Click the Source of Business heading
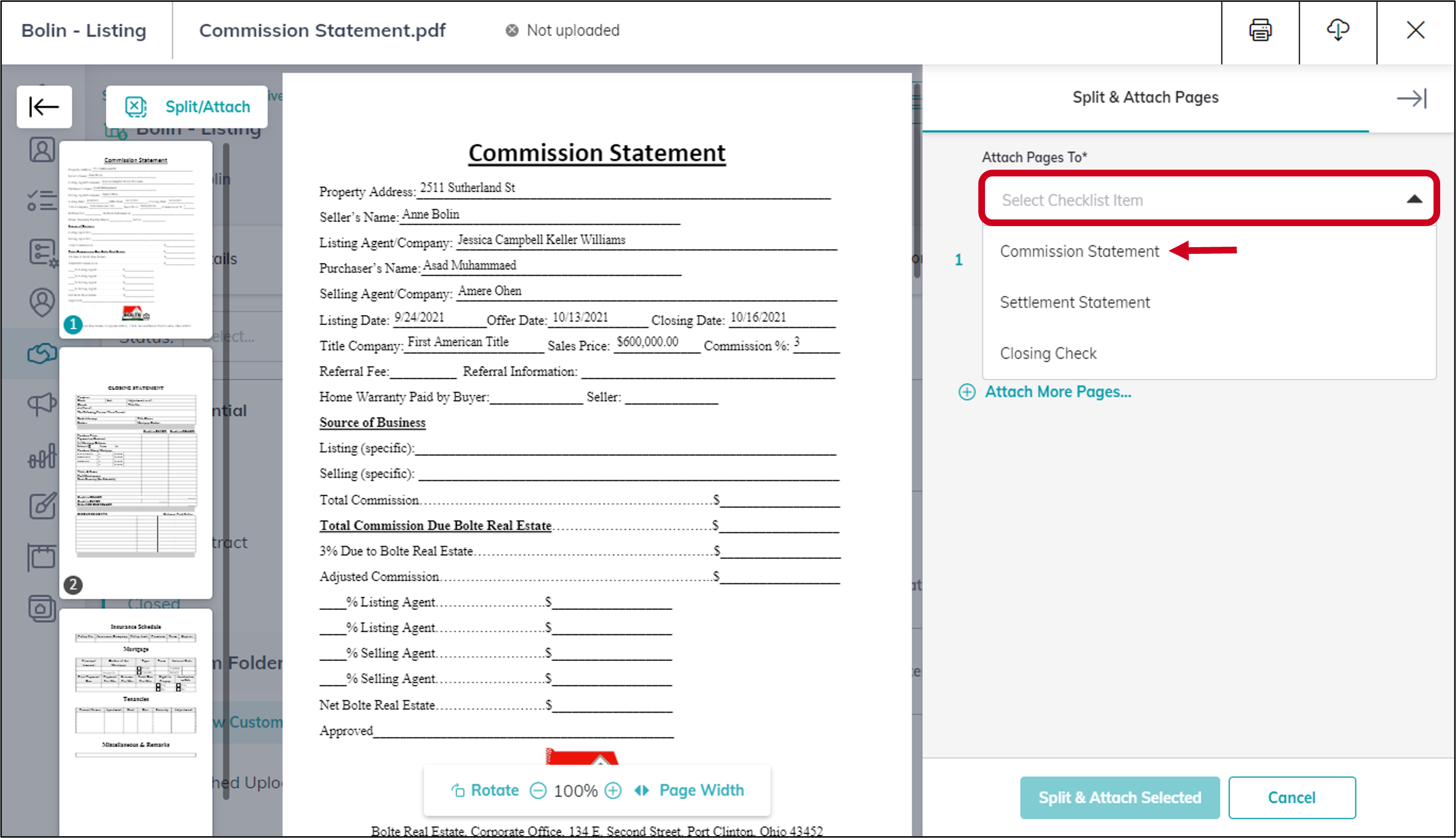 372,423
